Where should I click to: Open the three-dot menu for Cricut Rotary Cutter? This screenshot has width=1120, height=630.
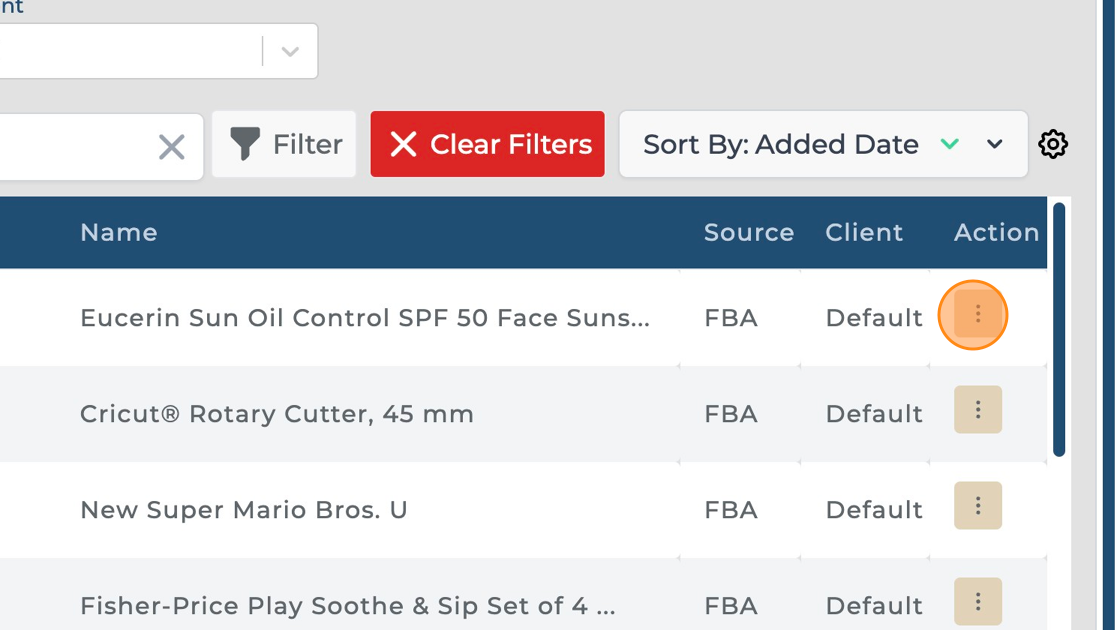pos(977,410)
